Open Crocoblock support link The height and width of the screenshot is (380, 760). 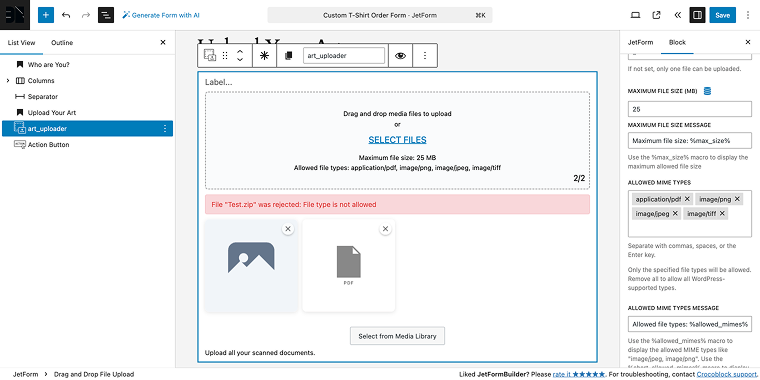(x=726, y=374)
